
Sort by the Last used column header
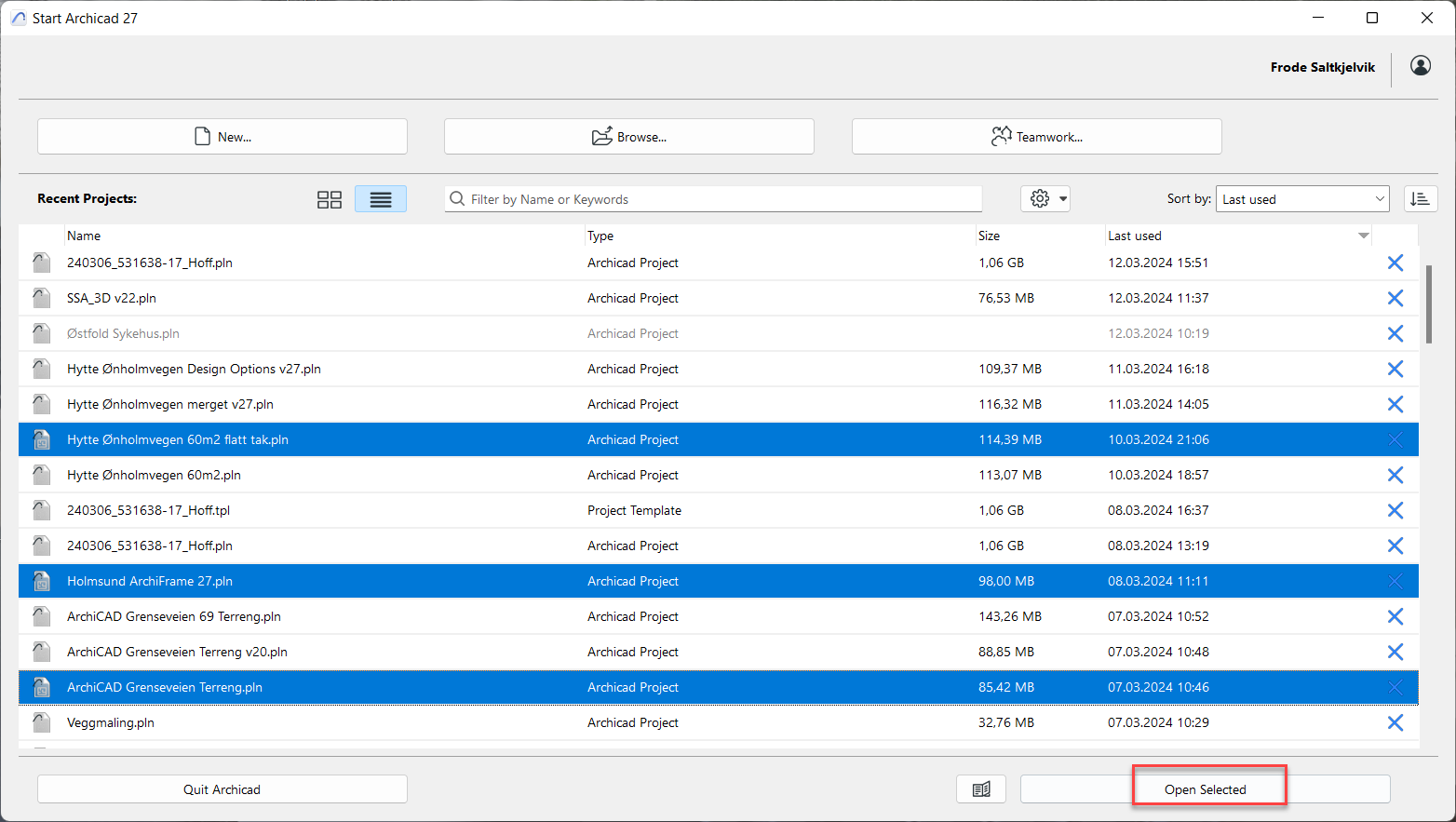(x=1134, y=236)
